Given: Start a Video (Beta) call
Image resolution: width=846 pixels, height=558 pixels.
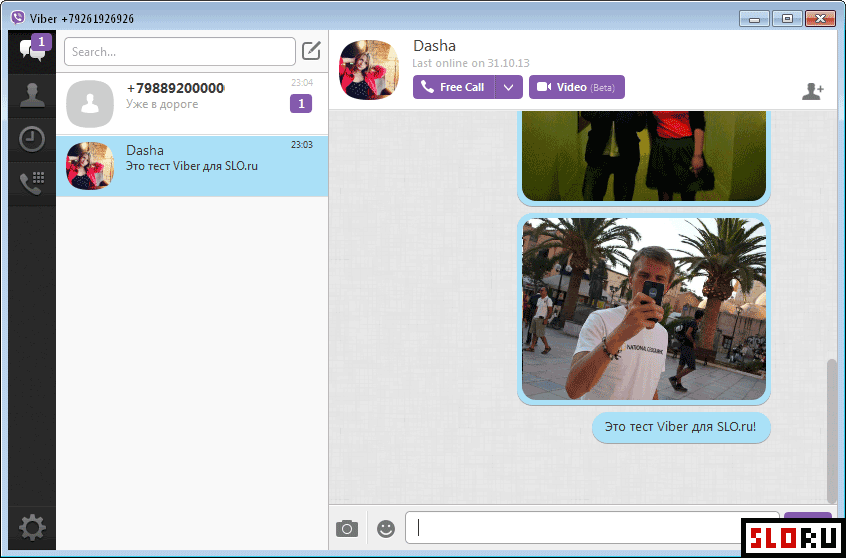Looking at the screenshot, I should click(x=577, y=87).
